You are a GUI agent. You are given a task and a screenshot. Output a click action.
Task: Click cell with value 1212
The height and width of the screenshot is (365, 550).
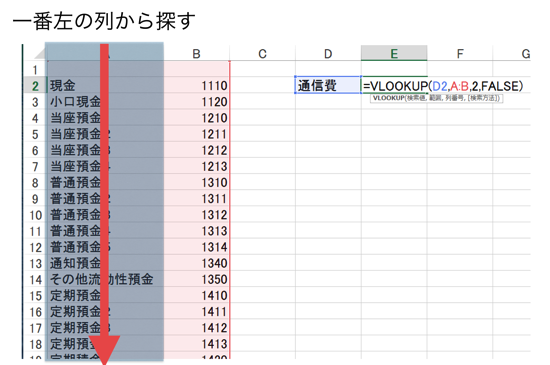coord(196,150)
